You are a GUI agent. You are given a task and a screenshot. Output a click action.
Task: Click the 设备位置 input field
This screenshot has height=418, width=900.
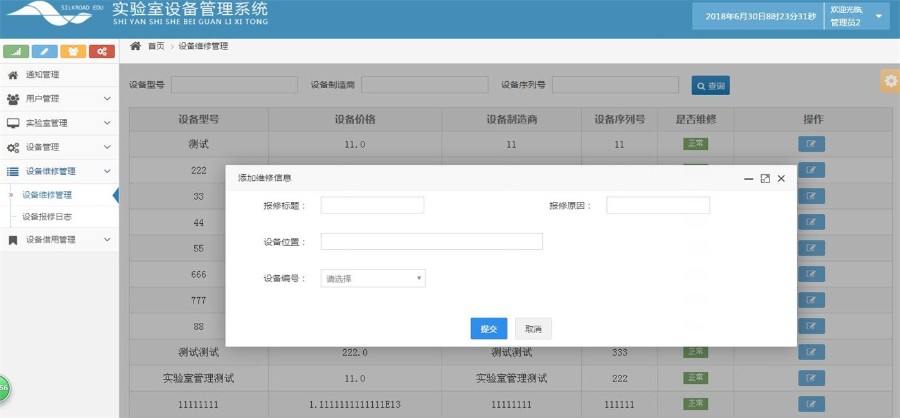431,241
